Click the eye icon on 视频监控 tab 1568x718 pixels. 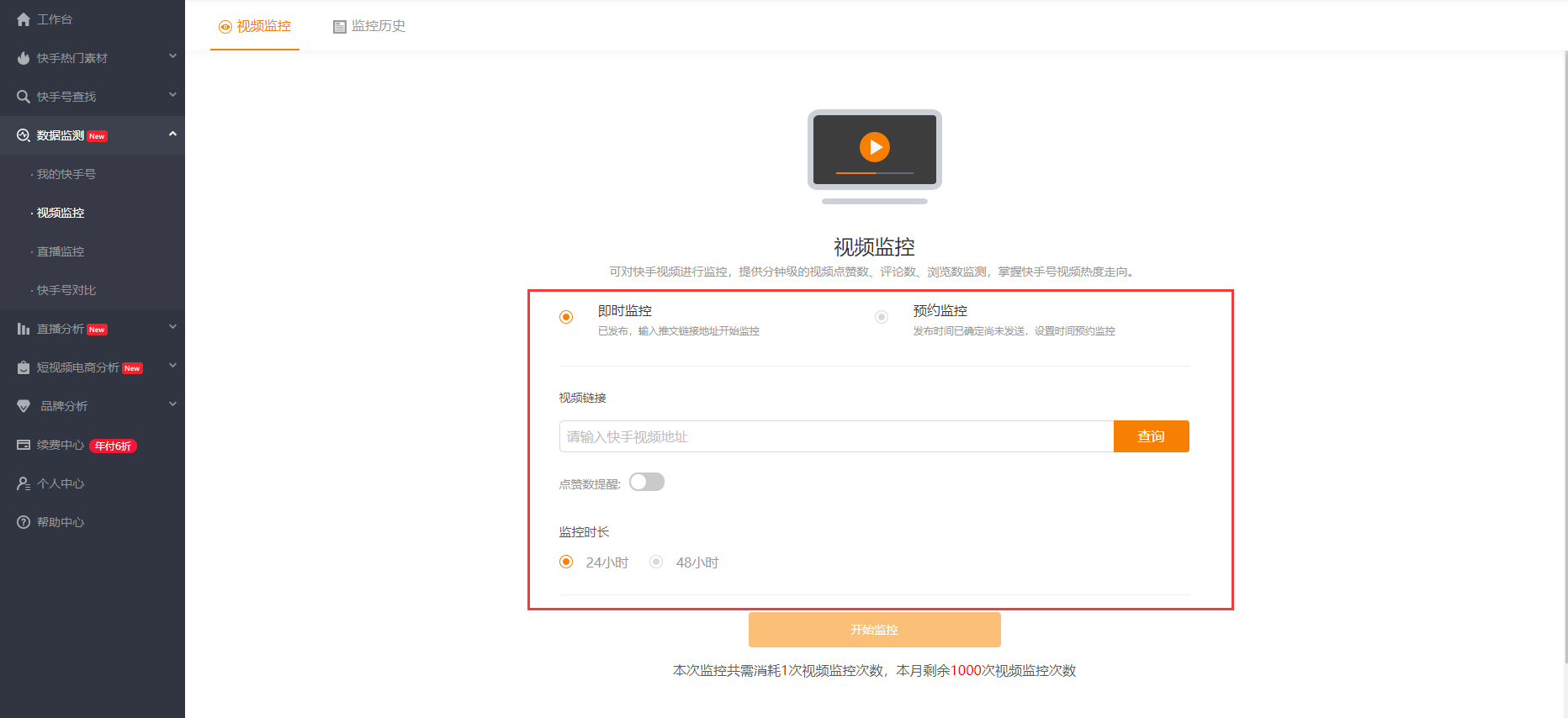click(225, 27)
